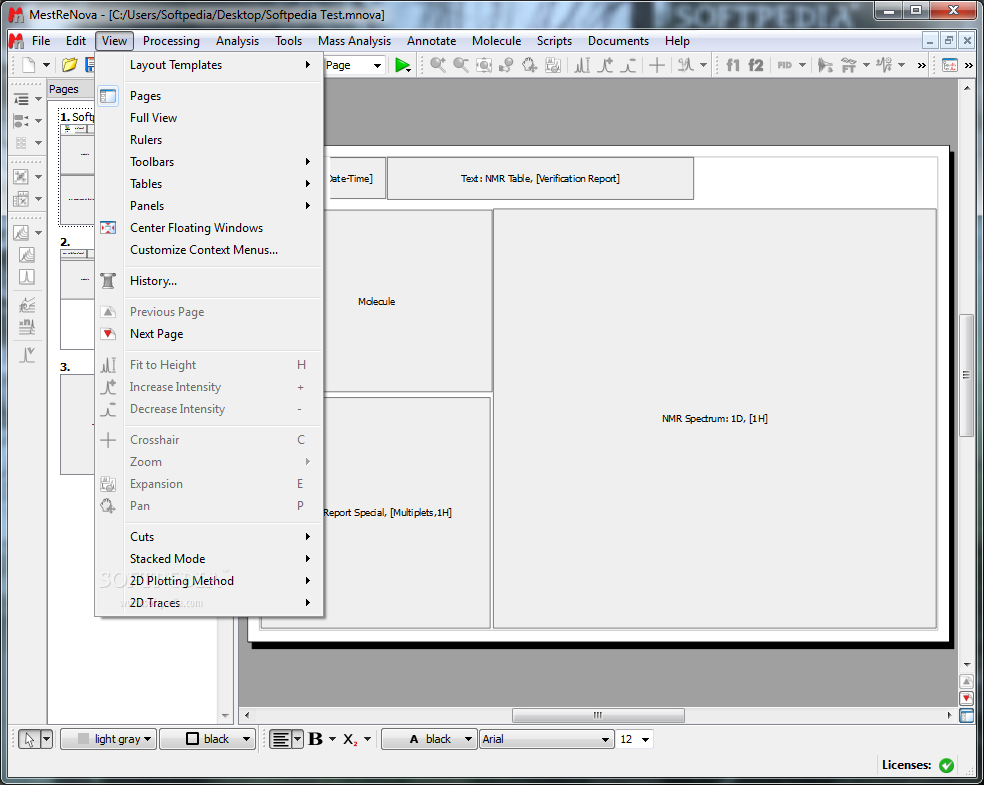Click the green Licenses check icon

point(946,765)
